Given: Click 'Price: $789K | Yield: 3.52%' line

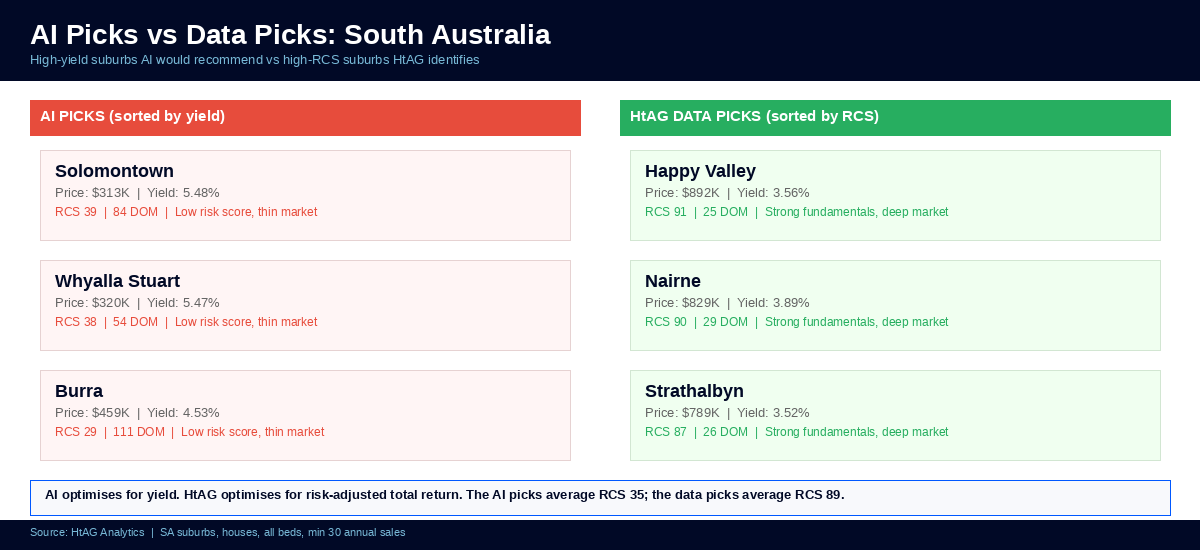Looking at the screenshot, I should click(727, 413).
